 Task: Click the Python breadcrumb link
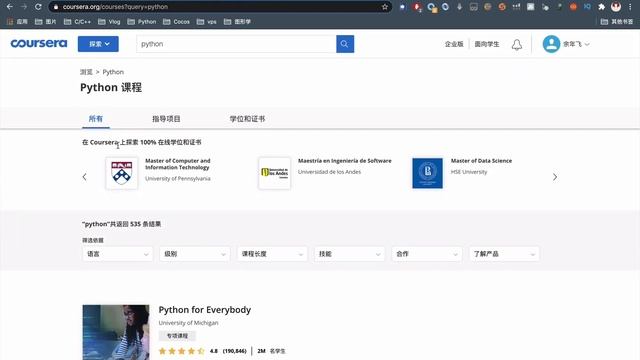pyautogui.click(x=113, y=72)
